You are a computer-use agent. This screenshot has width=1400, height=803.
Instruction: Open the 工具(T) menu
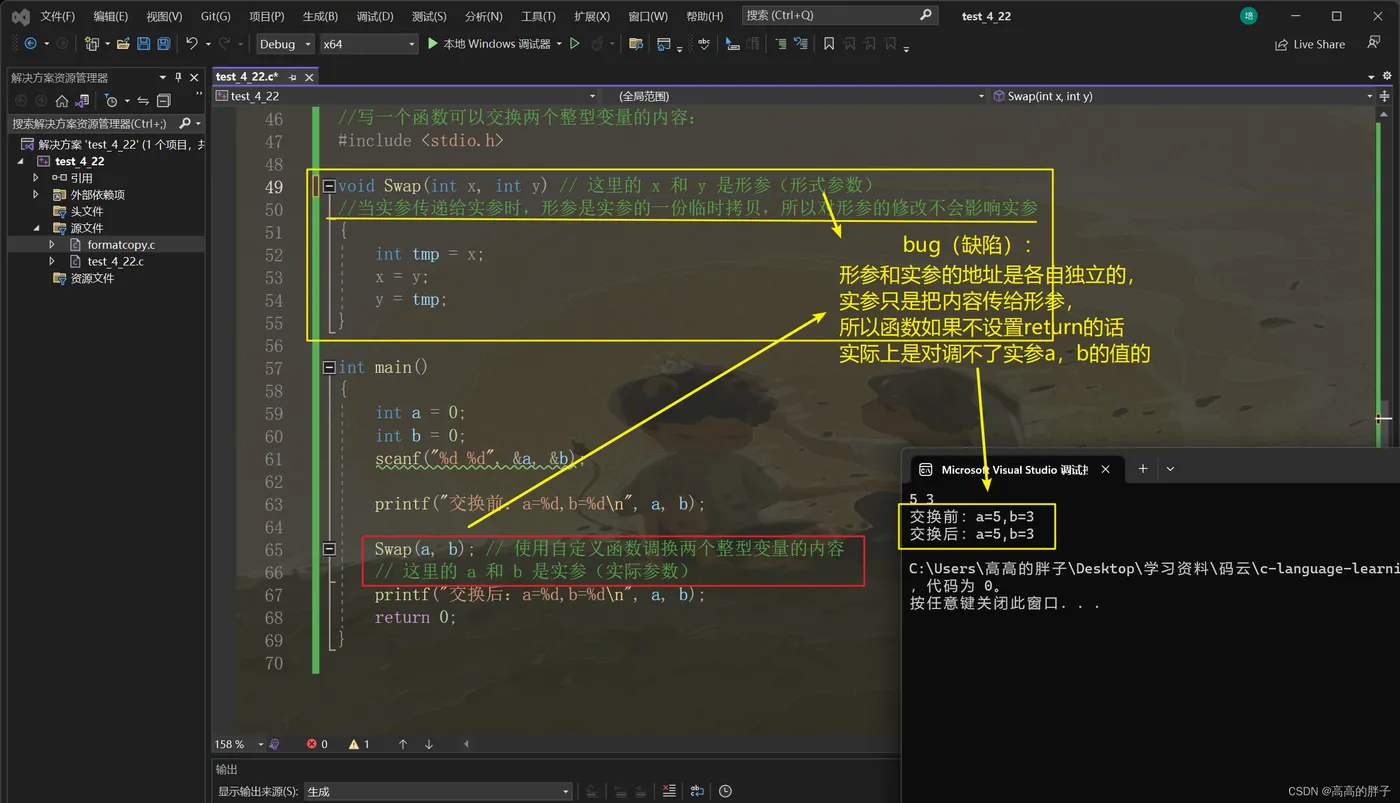[x=538, y=16]
